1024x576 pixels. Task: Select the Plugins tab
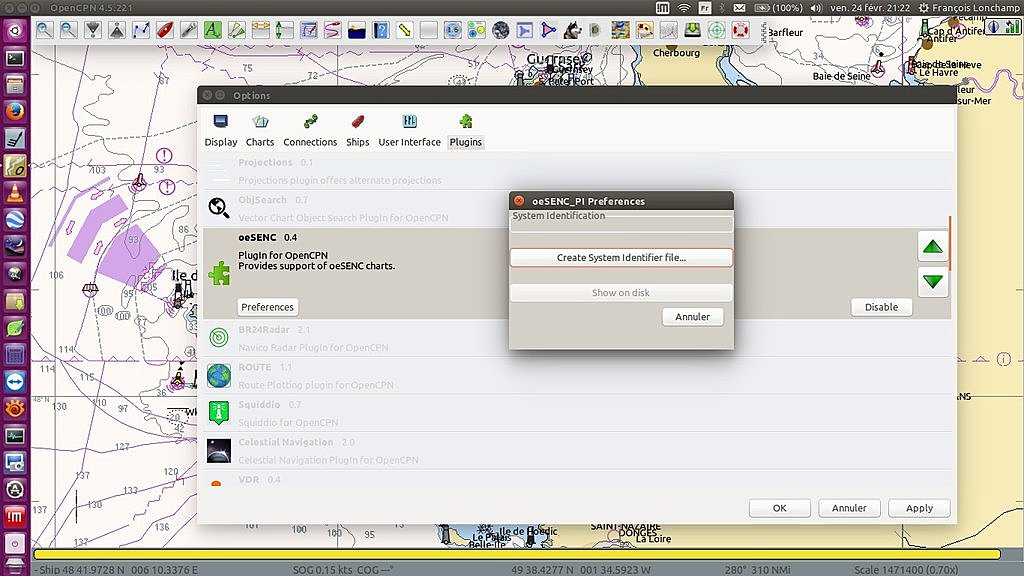[466, 131]
